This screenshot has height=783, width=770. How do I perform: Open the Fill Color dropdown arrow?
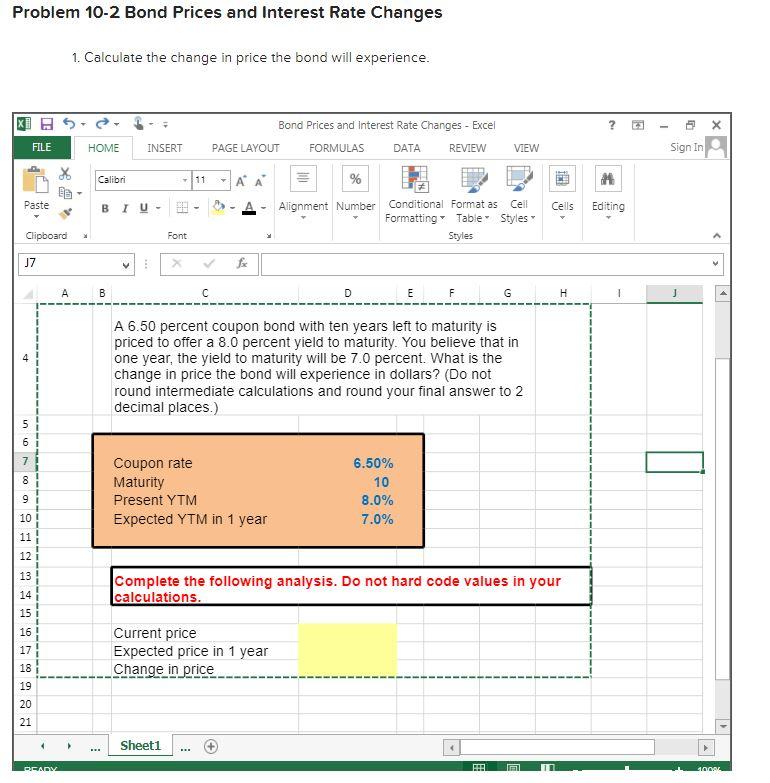232,208
